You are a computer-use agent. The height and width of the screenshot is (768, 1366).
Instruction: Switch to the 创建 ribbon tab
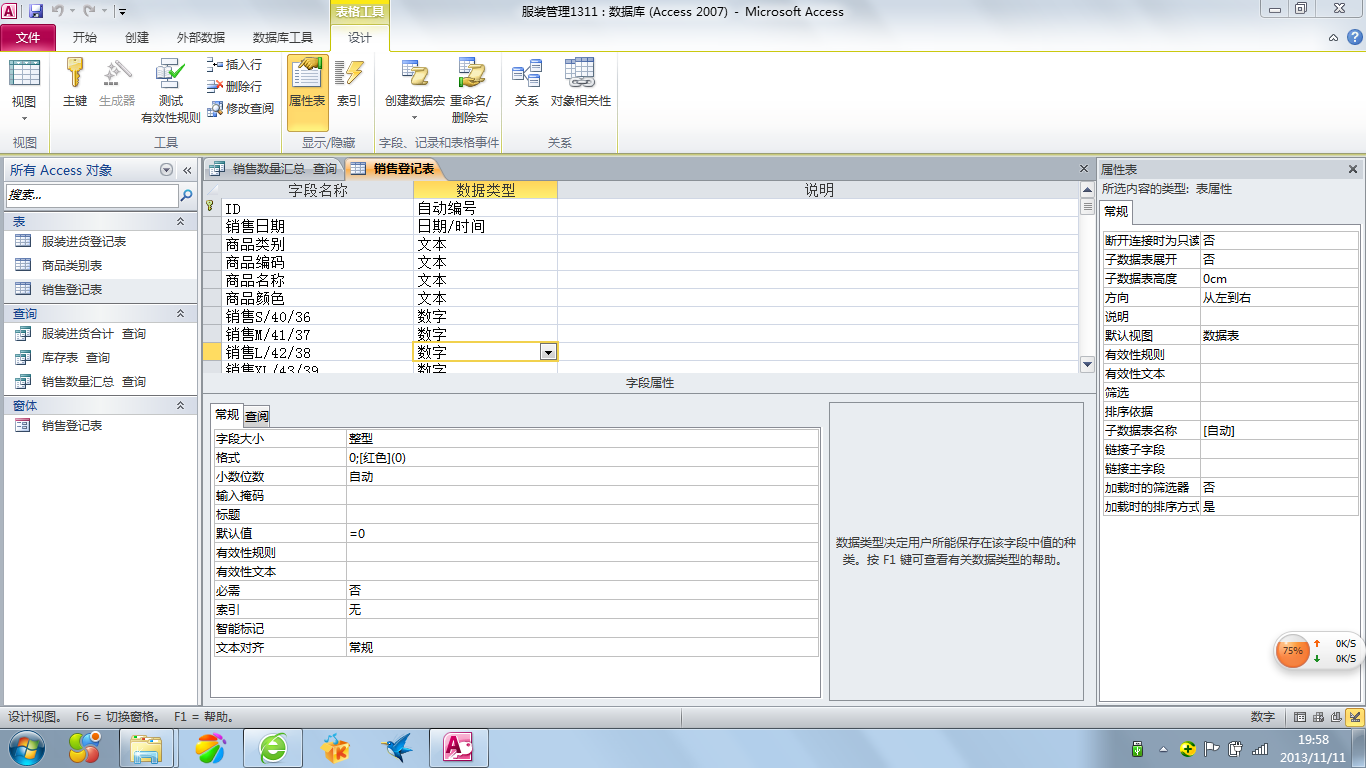137,38
